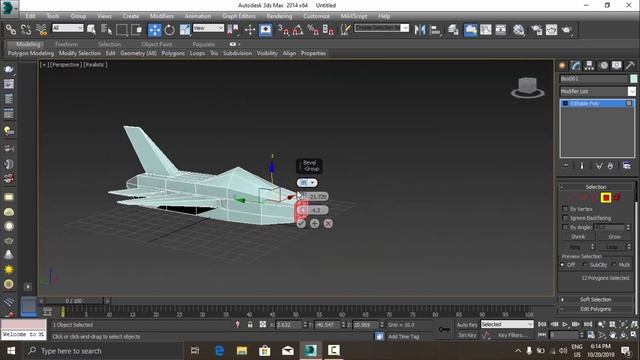Select the Select and Link tool
The width and height of the screenshot is (640, 360).
click(11, 29)
